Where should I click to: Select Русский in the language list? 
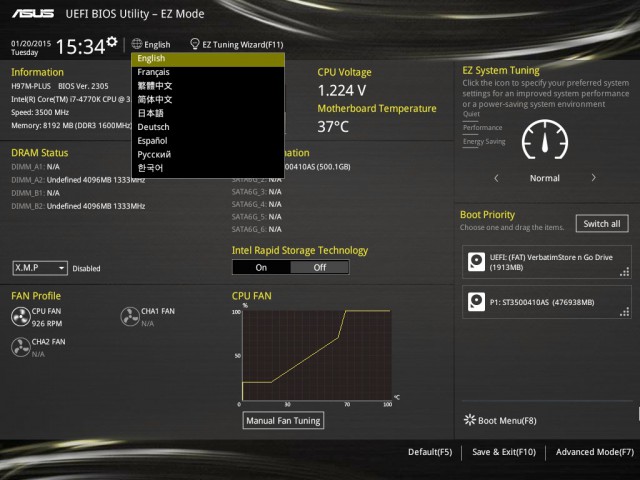[208, 154]
